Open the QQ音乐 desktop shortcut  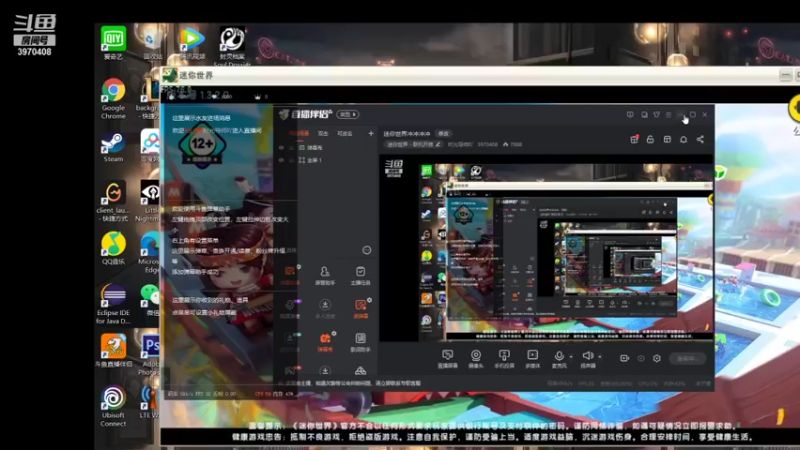pyautogui.click(x=113, y=248)
